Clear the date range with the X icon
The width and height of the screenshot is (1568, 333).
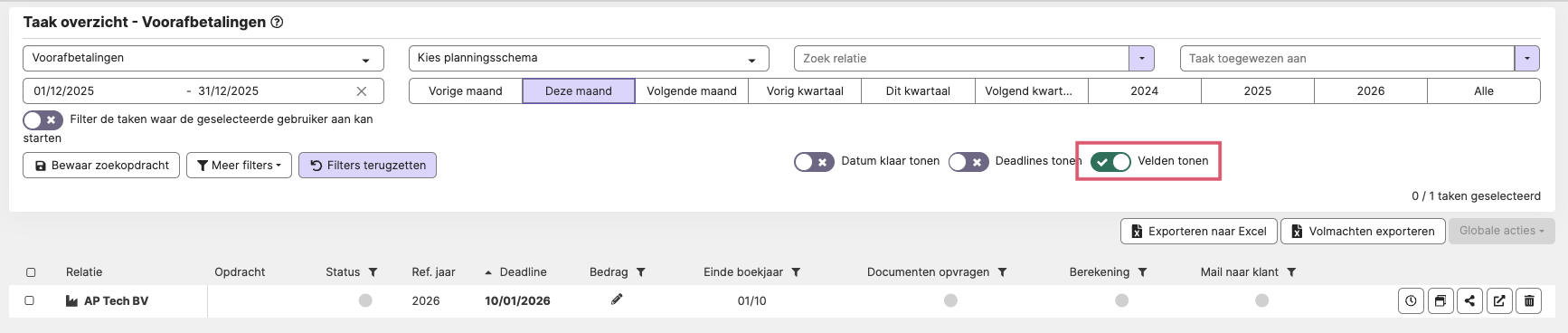[362, 91]
